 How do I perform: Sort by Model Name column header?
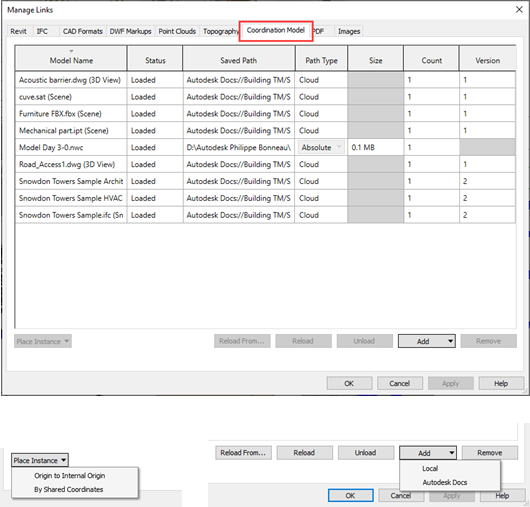pyautogui.click(x=71, y=58)
